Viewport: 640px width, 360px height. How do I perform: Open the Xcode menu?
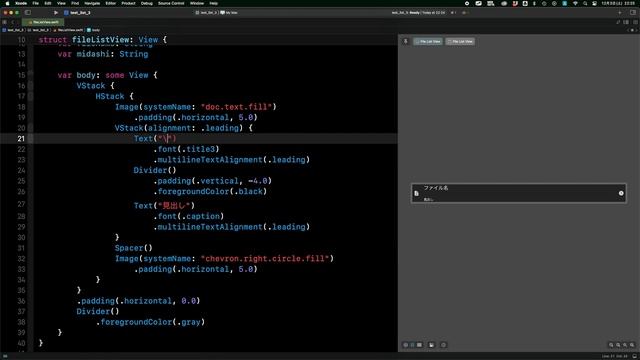(x=21, y=3)
